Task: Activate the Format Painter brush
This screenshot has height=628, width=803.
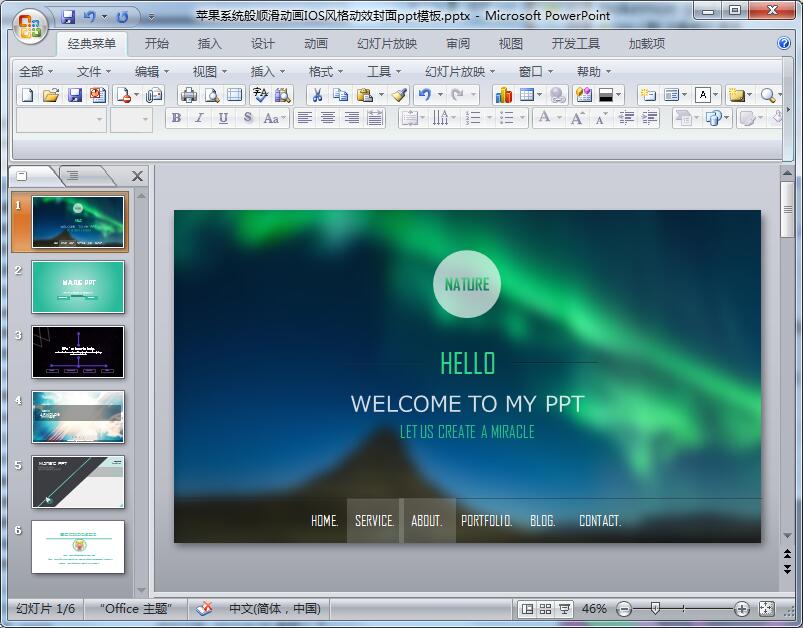Action: pos(399,95)
